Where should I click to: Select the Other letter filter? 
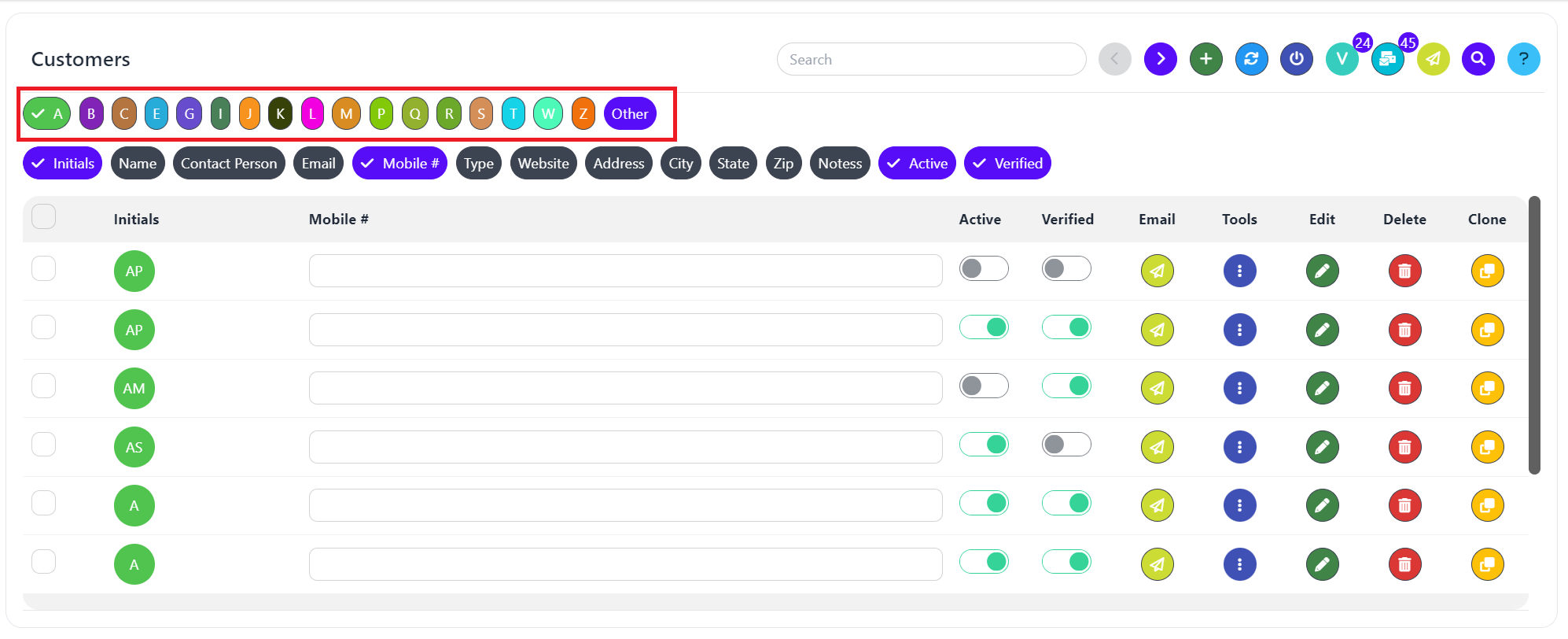630,114
